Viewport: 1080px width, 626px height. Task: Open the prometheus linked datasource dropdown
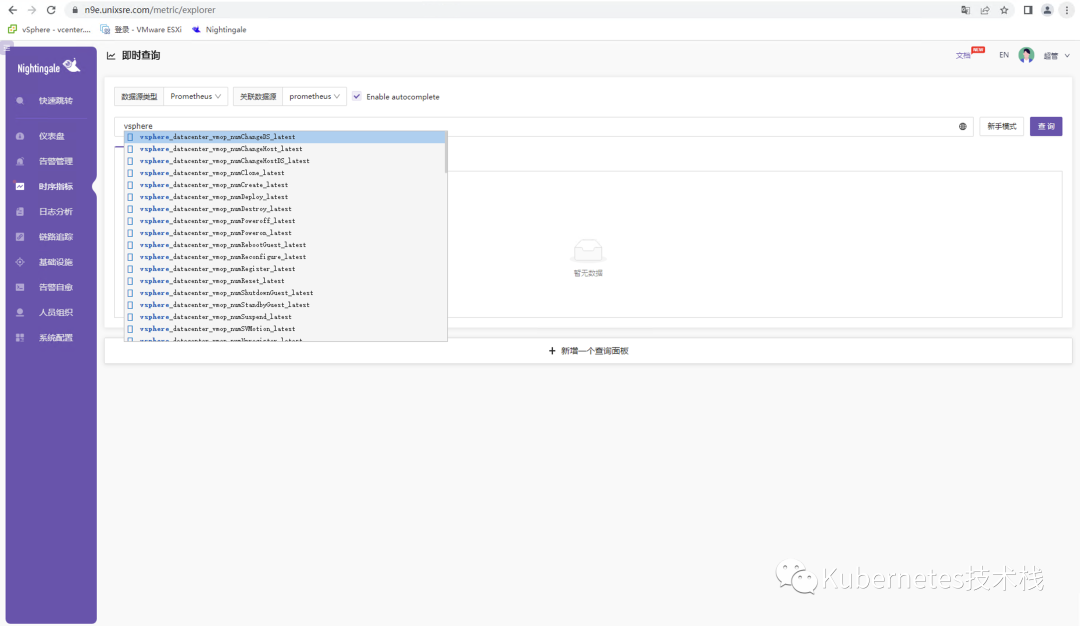(x=314, y=96)
